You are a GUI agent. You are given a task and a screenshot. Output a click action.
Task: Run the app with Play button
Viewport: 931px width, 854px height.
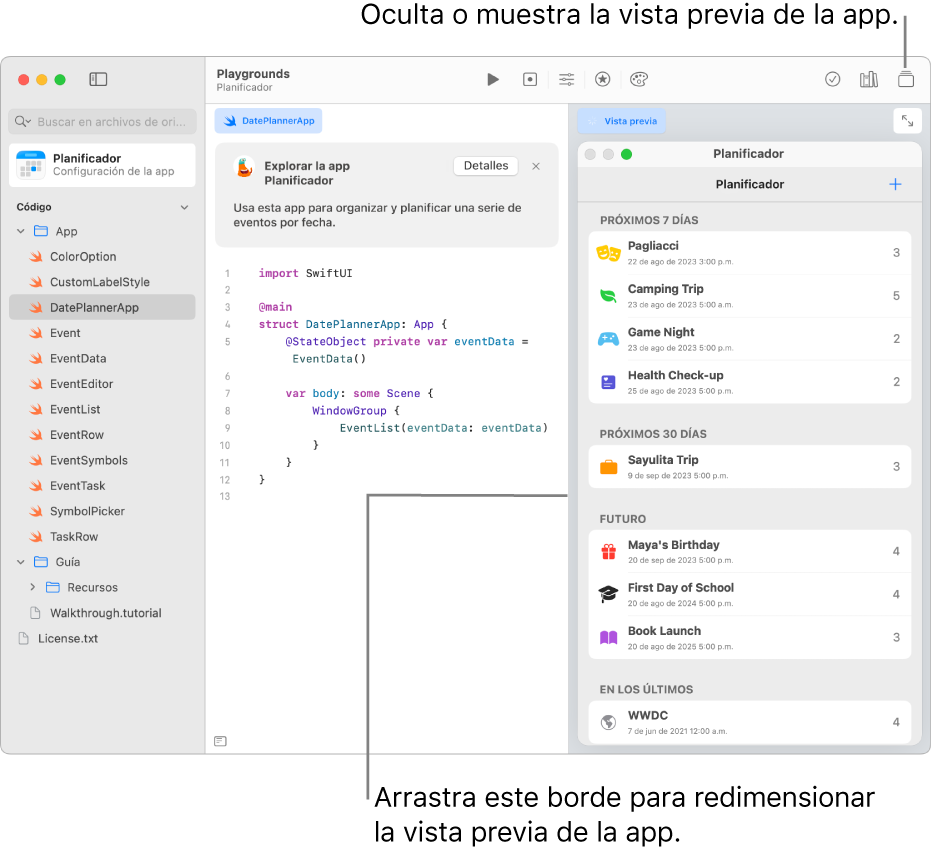point(493,79)
